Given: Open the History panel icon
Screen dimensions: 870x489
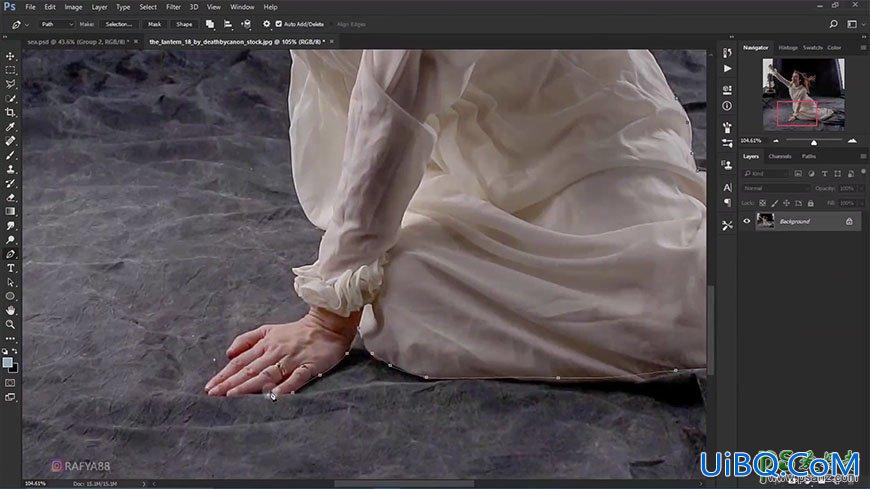Looking at the screenshot, I should (x=727, y=53).
